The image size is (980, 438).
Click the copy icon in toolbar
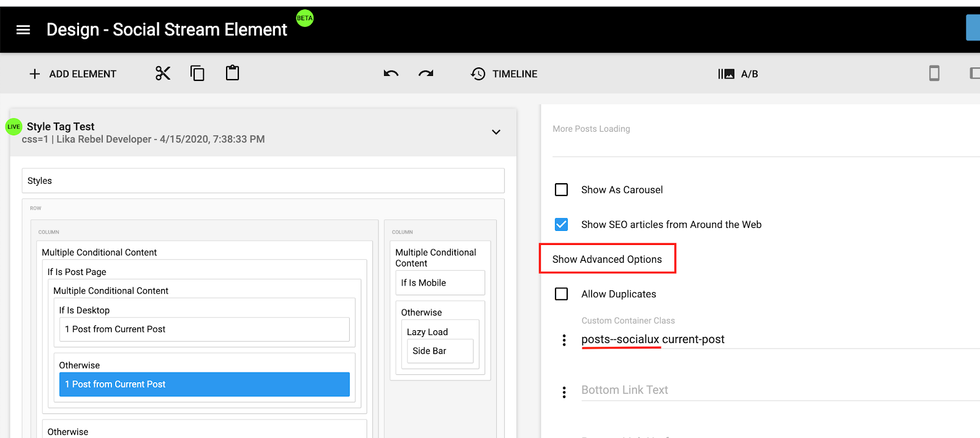197,74
